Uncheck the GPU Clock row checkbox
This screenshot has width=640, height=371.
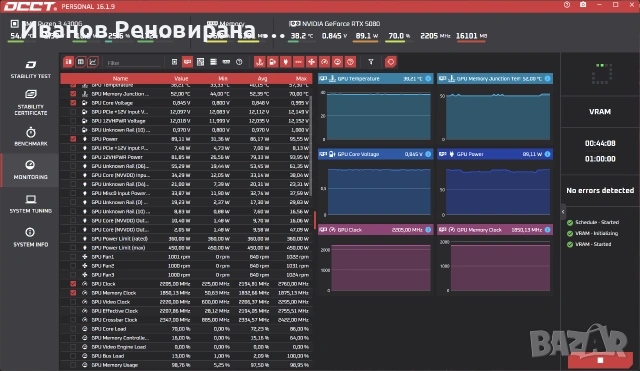point(73,284)
